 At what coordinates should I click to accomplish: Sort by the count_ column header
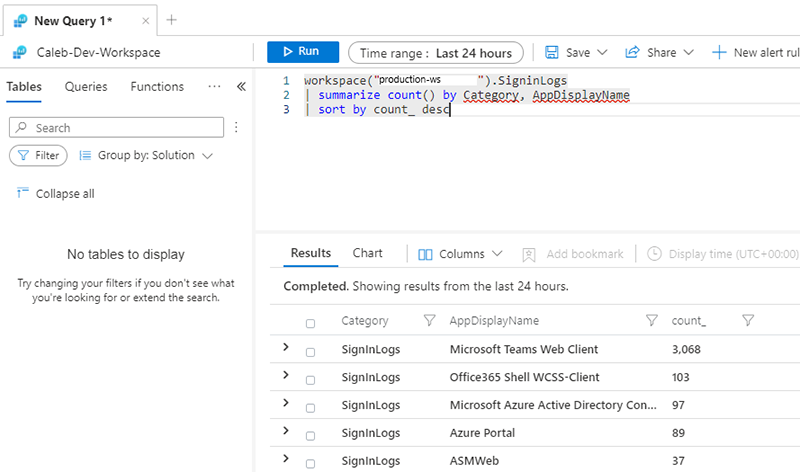tap(689, 320)
